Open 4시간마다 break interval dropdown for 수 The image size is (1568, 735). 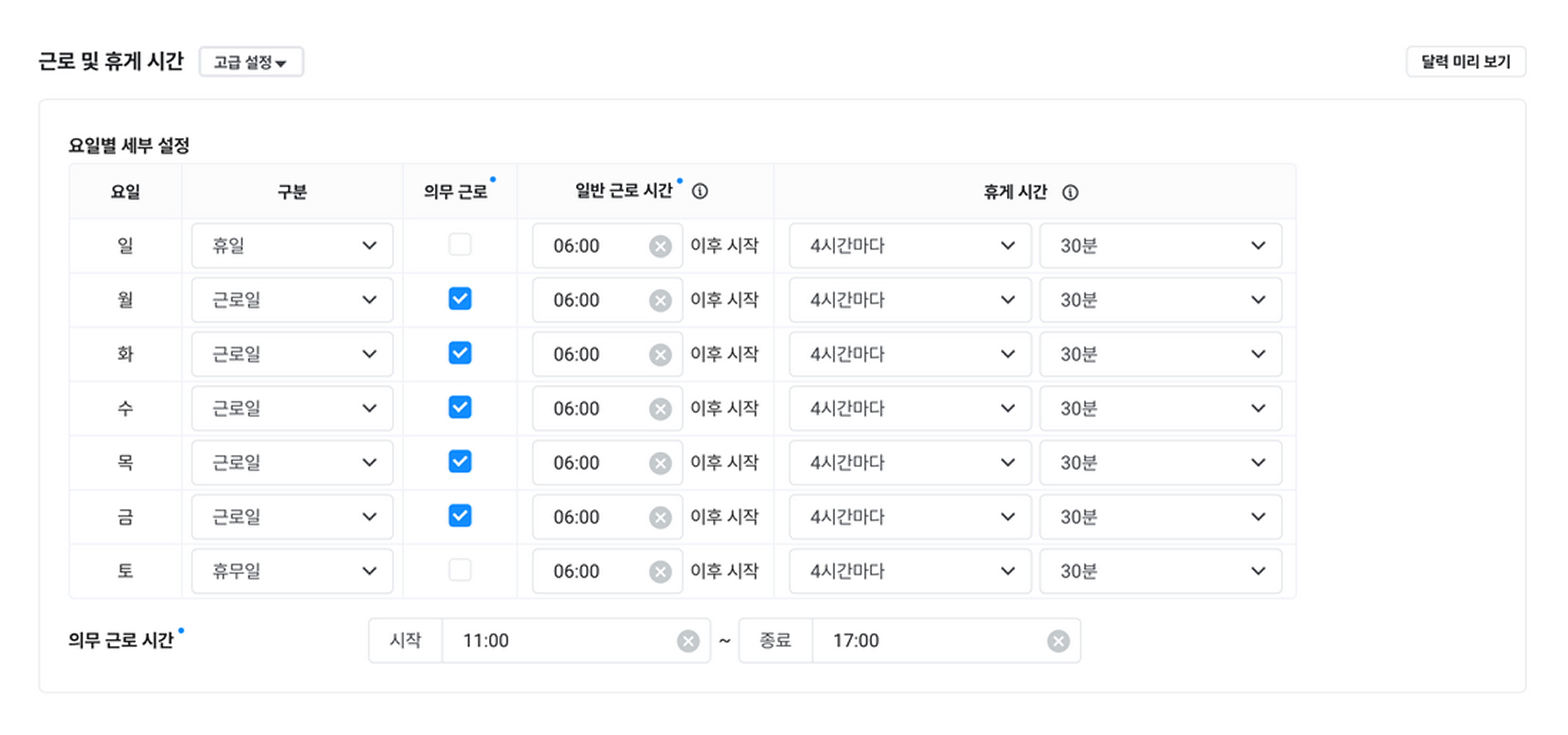910,408
